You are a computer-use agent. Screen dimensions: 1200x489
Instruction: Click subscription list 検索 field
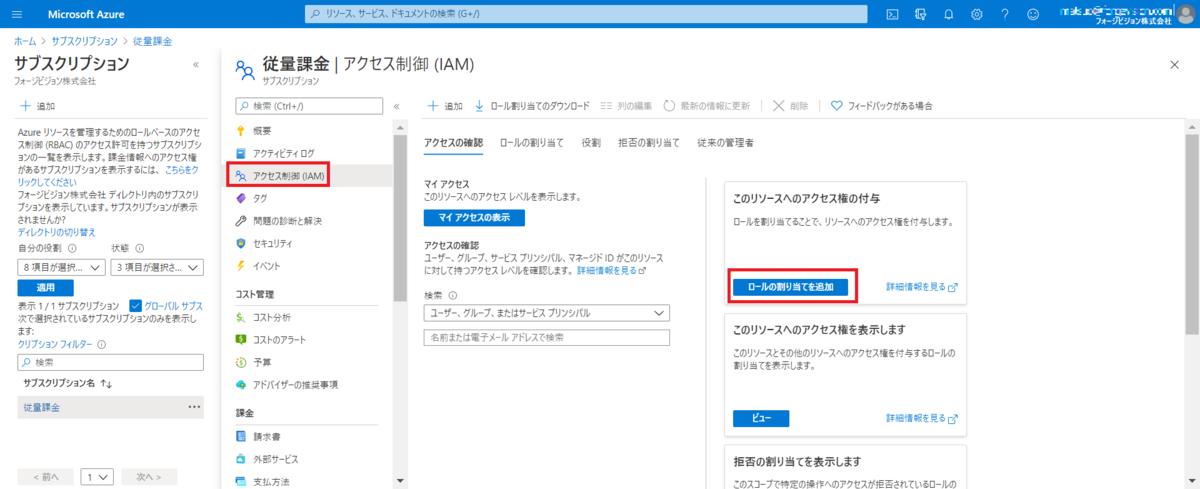tap(111, 362)
